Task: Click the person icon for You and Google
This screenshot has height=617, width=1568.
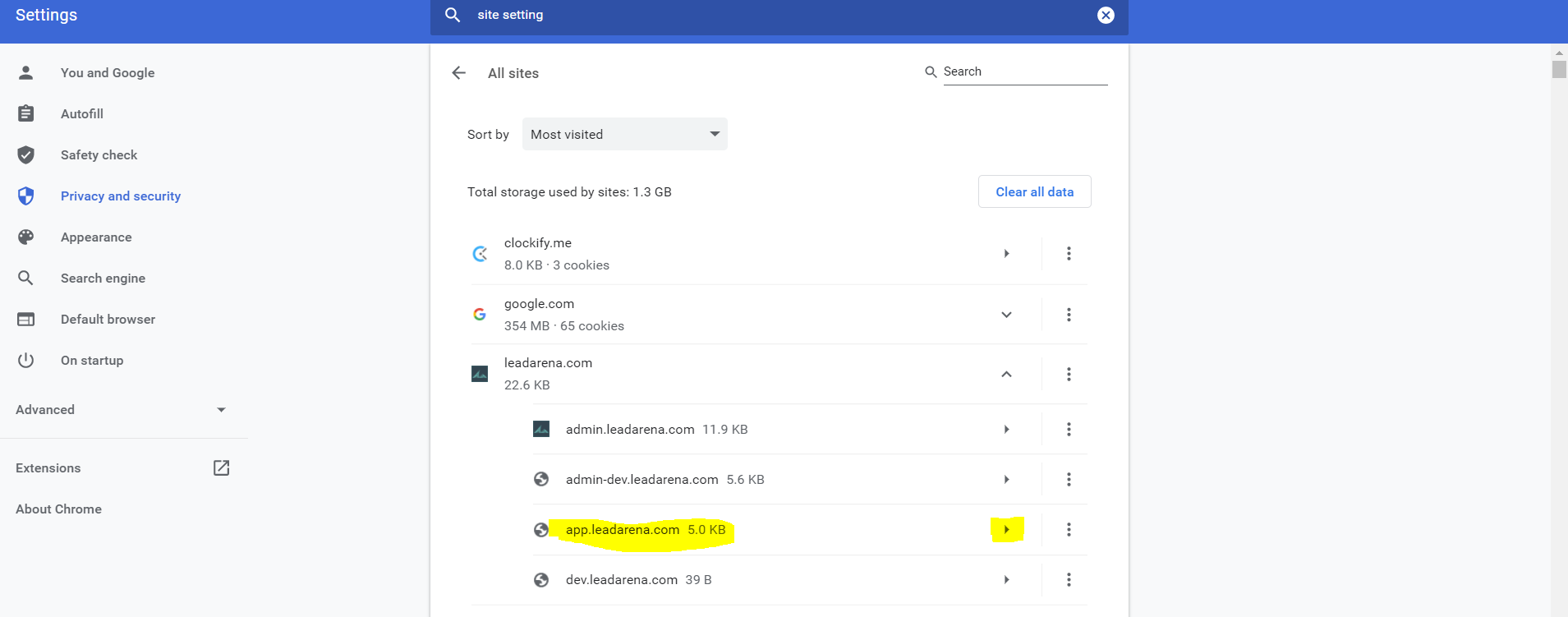Action: 26,72
